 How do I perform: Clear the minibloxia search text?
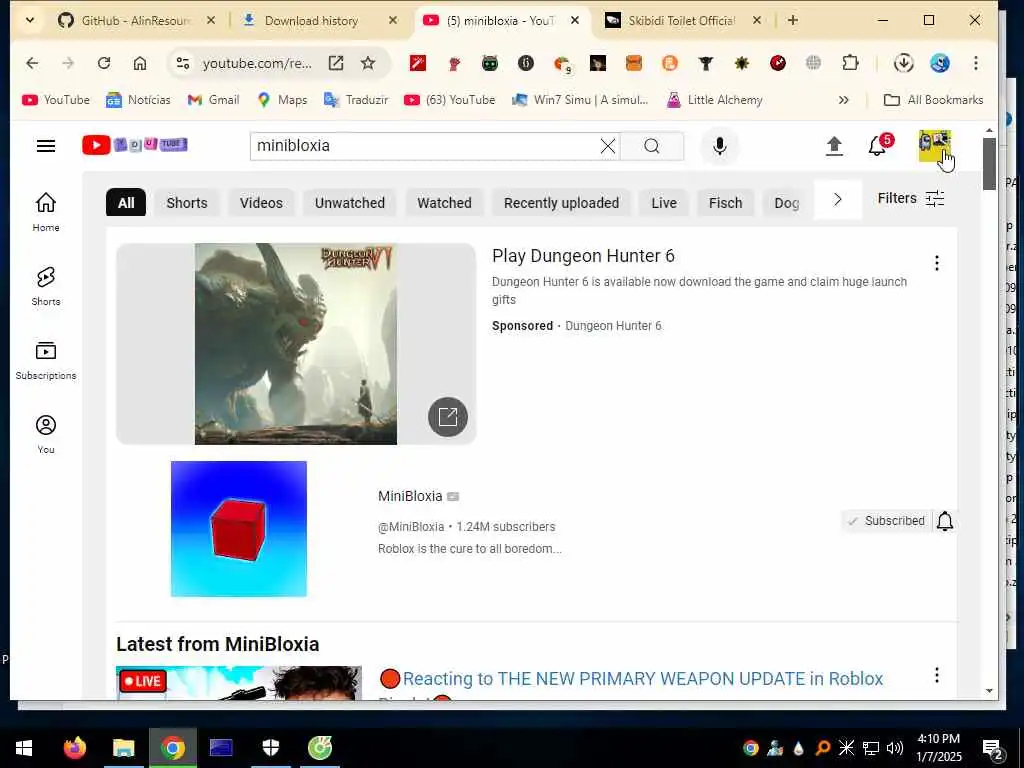click(607, 146)
